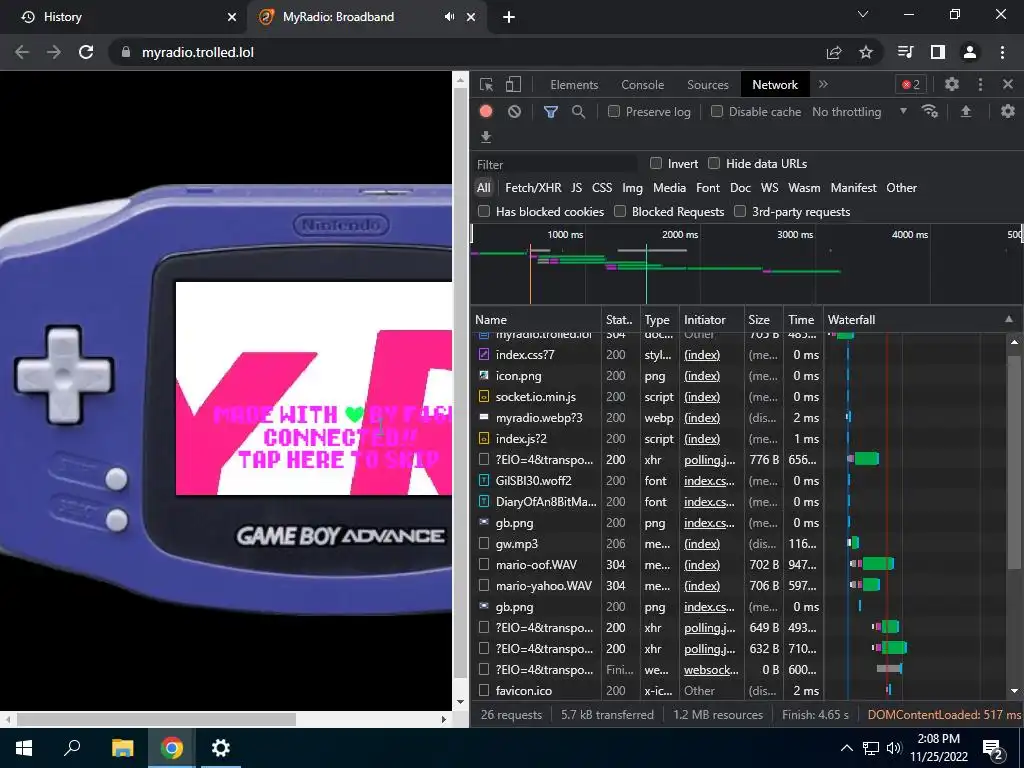Image resolution: width=1024 pixels, height=768 pixels.
Task: Switch to the Elements tab
Action: coord(574,85)
